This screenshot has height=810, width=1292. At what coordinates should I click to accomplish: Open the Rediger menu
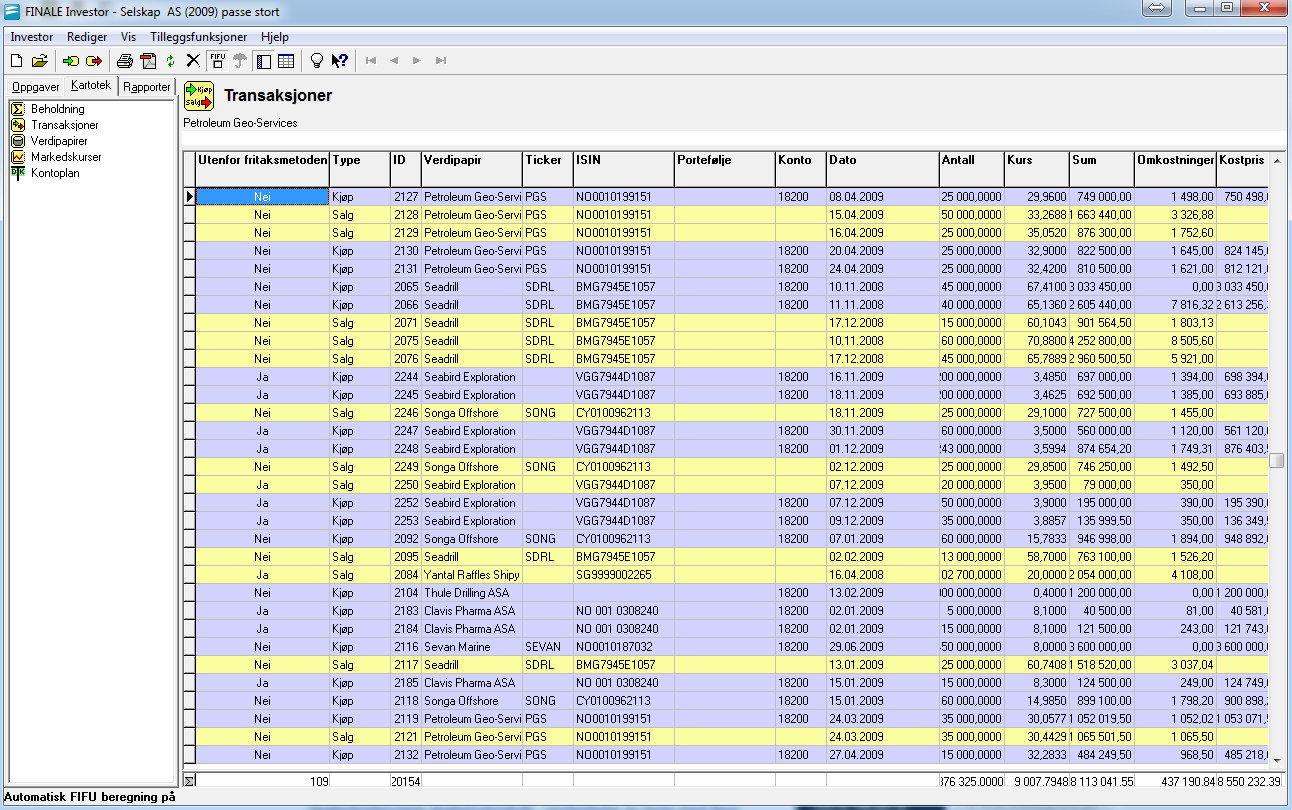(x=87, y=37)
